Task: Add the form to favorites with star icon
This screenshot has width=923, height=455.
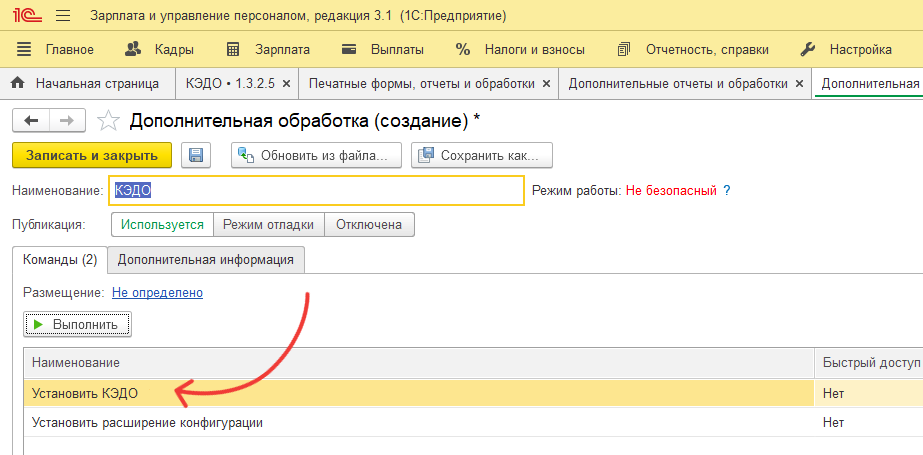Action: pos(108,121)
